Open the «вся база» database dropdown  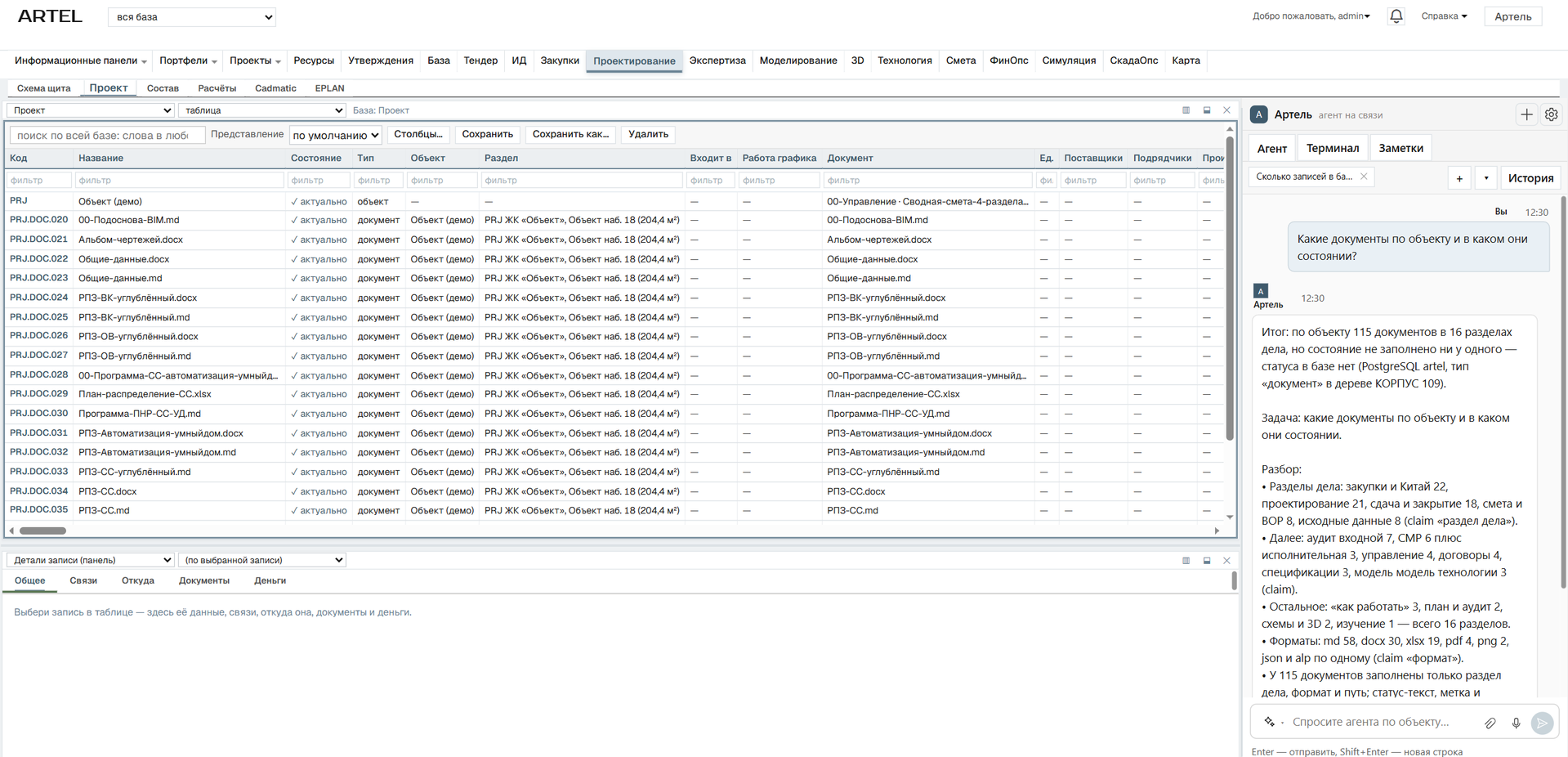pyautogui.click(x=192, y=16)
